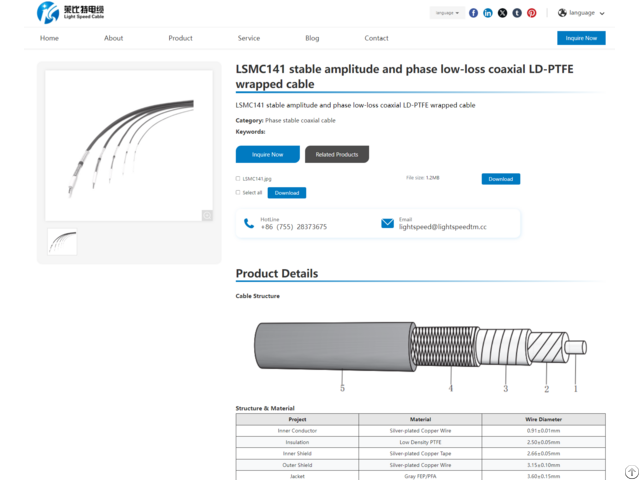This screenshot has width=640, height=480.
Task: Click the Project column header
Action: pos(297,419)
